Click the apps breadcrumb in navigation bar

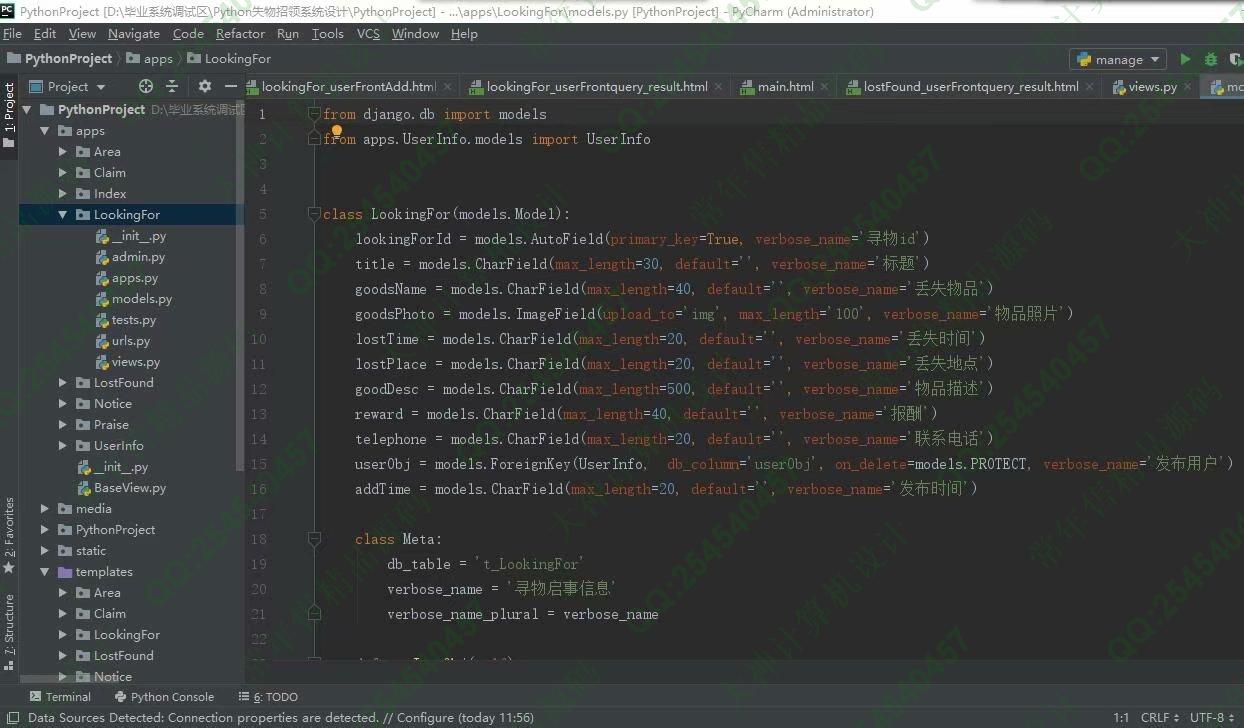[150, 59]
